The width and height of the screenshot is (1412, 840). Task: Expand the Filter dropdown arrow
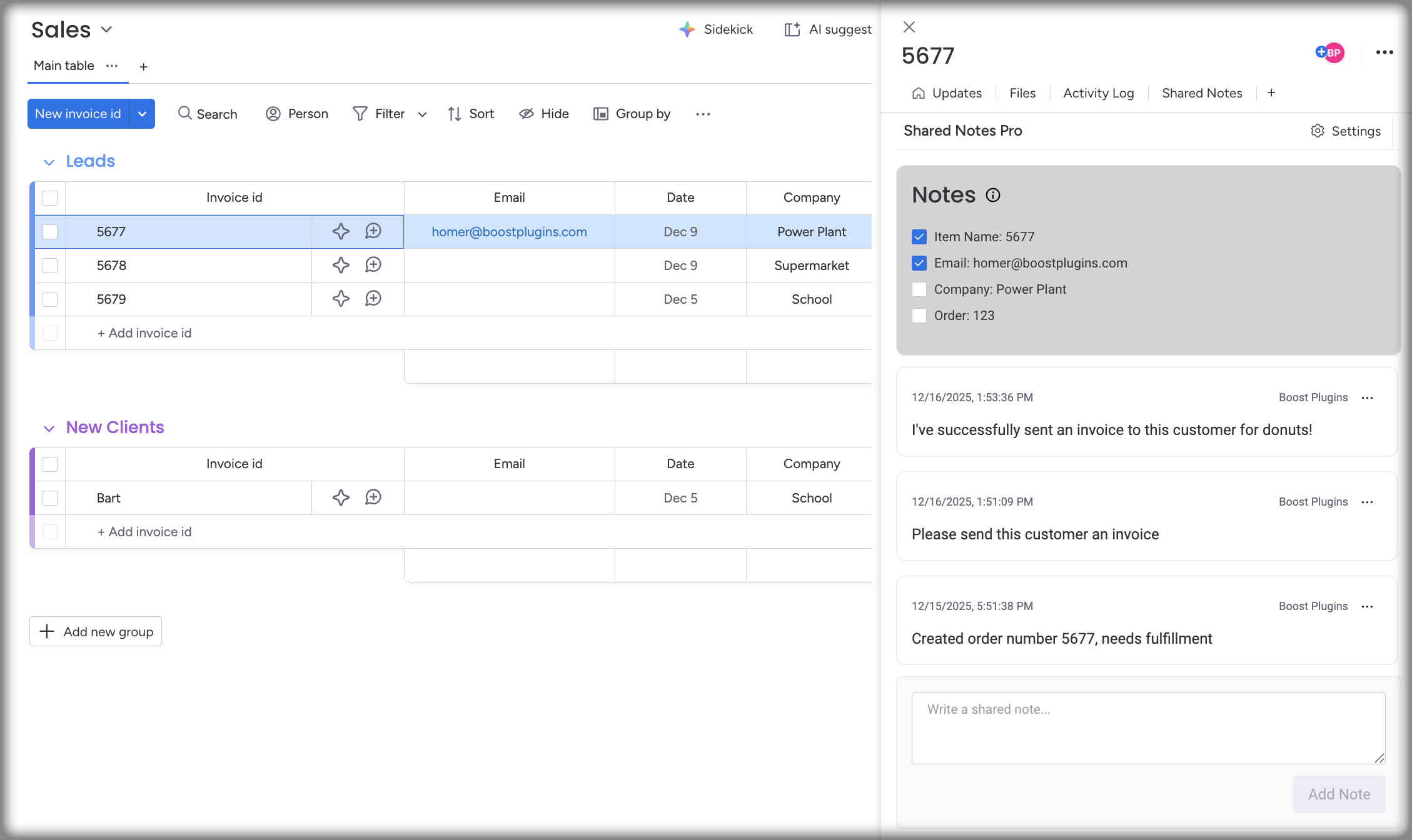coord(423,114)
